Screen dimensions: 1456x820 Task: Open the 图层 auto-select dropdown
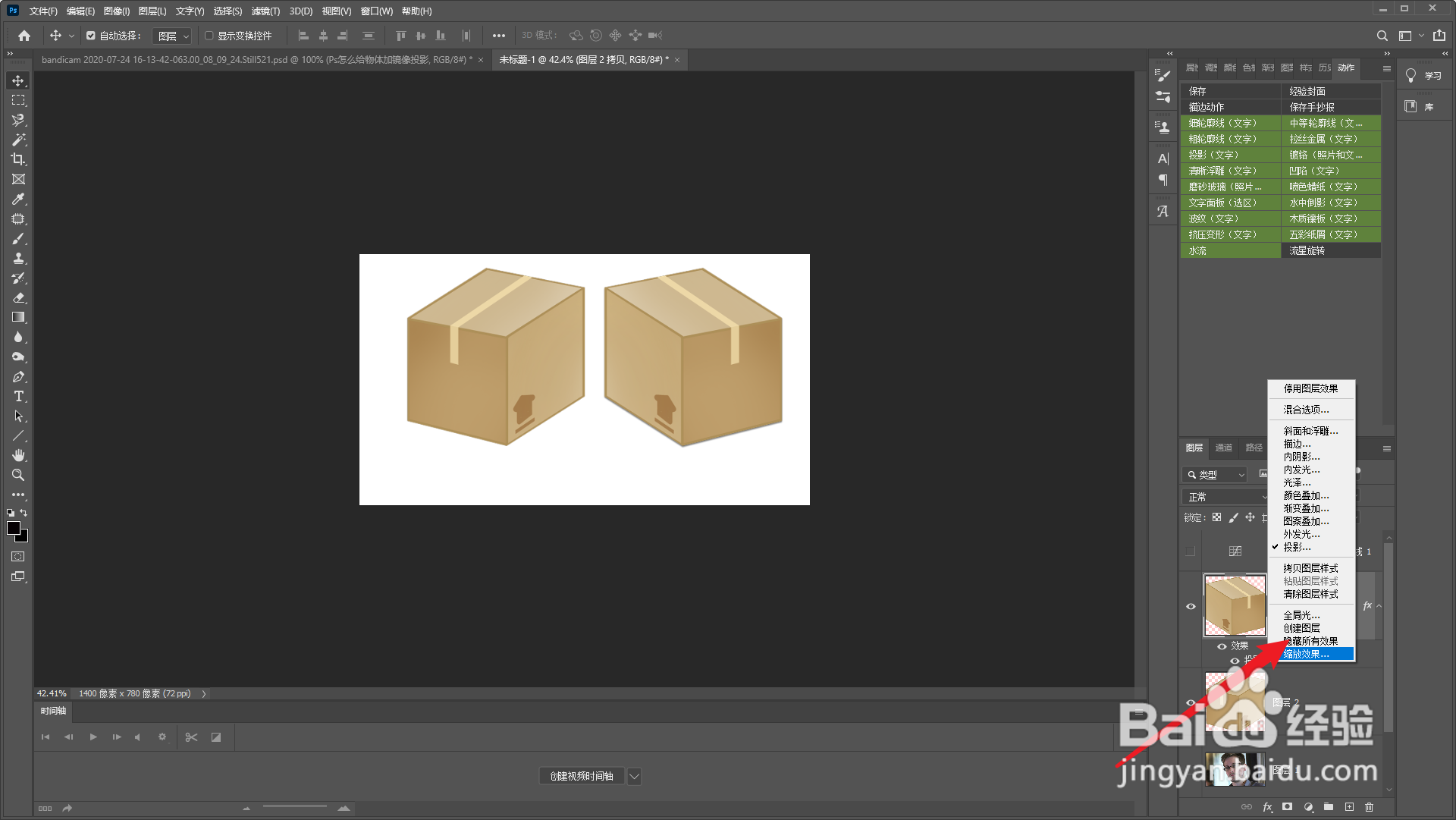pos(172,36)
